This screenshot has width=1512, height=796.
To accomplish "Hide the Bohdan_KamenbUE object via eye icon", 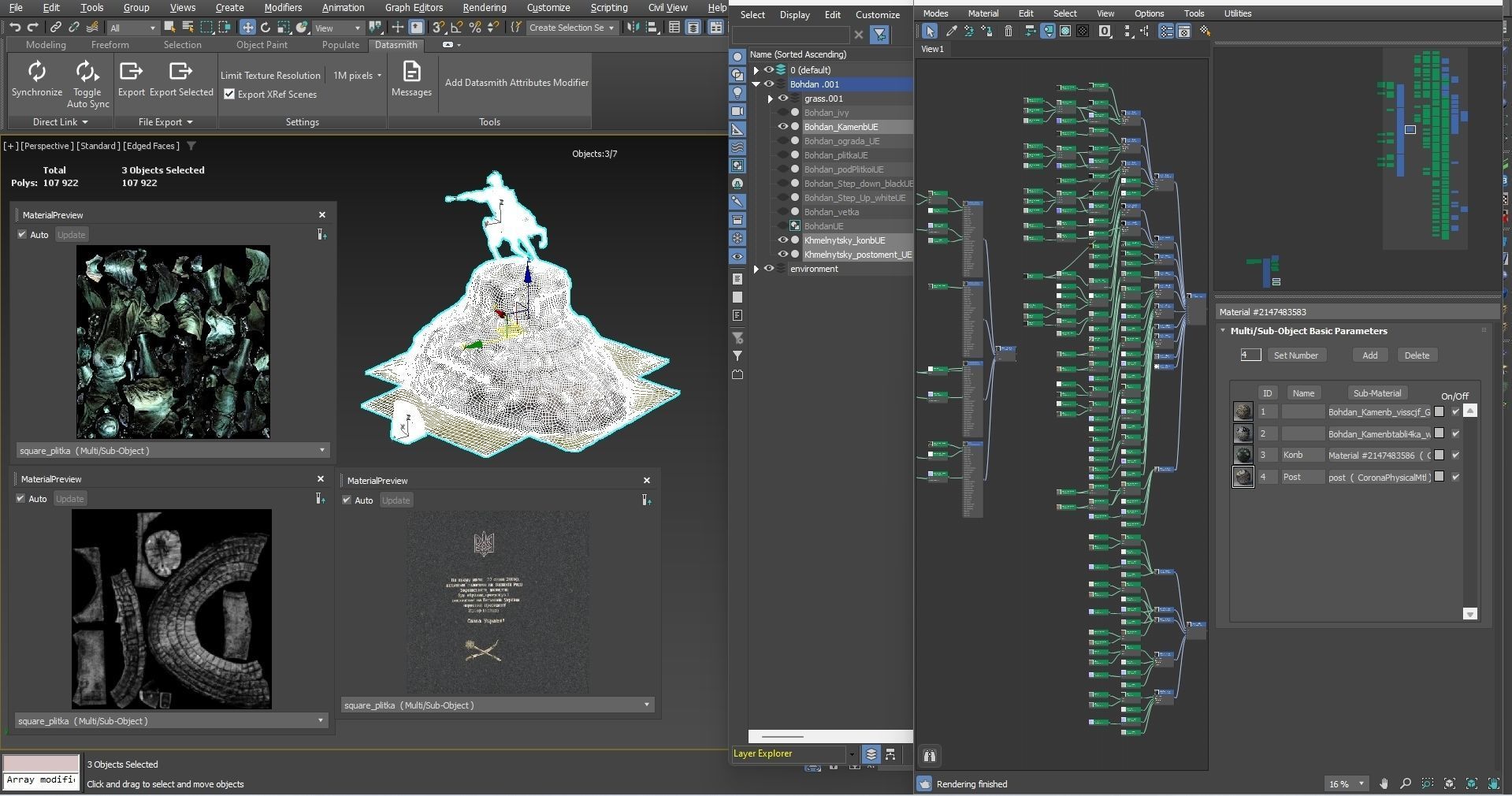I will tap(783, 127).
